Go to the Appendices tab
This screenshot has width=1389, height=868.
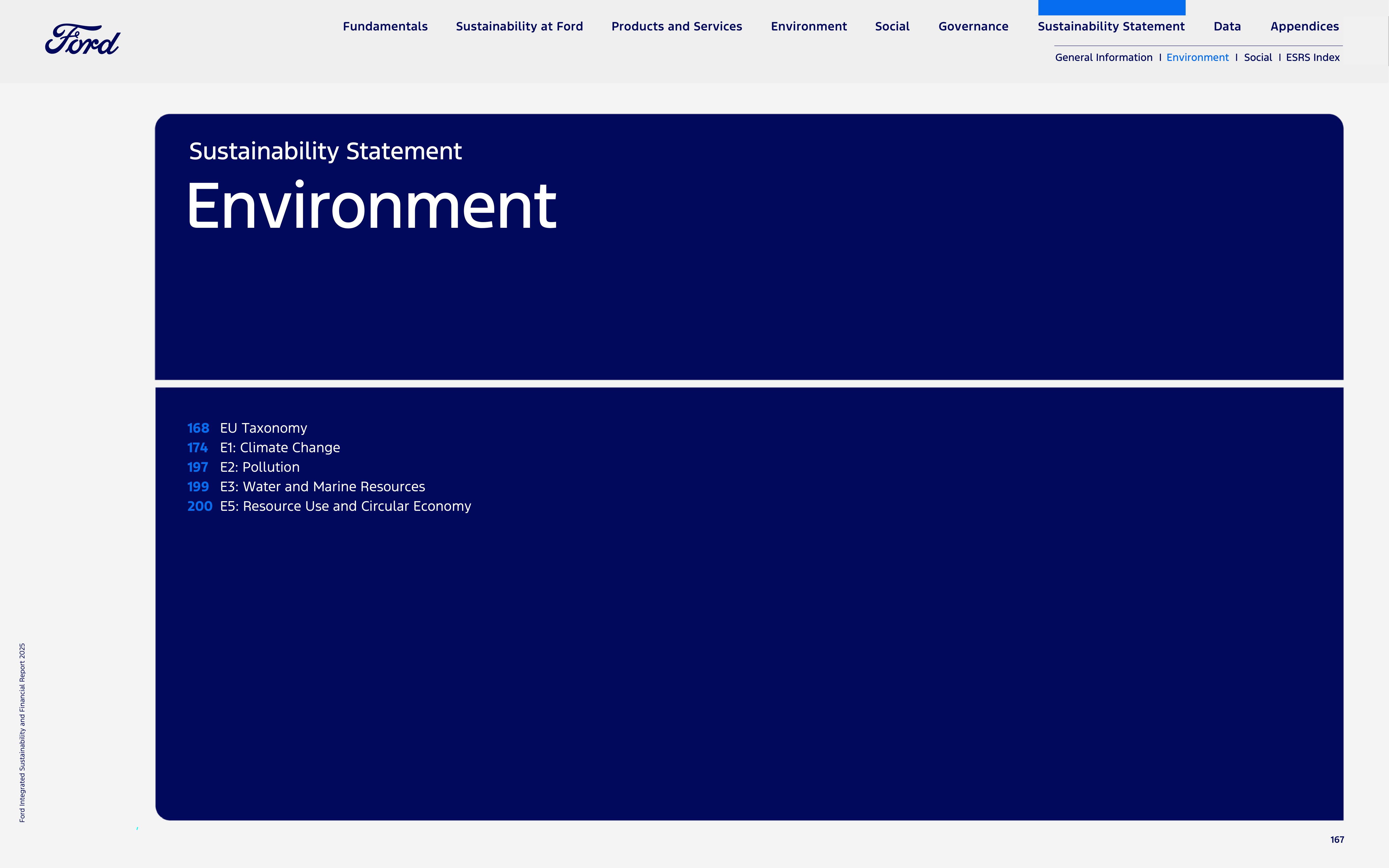(x=1304, y=26)
